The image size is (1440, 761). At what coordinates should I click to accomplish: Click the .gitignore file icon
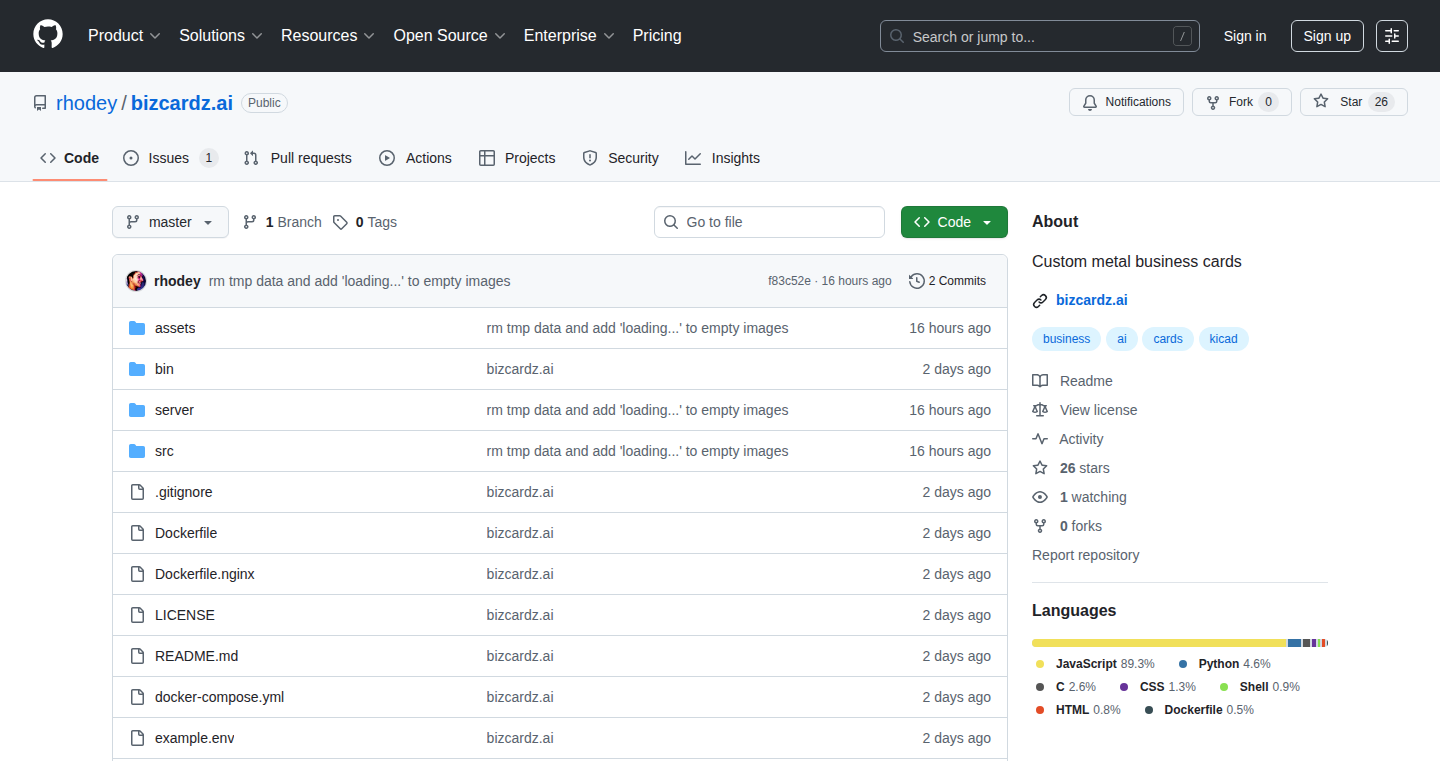137,492
